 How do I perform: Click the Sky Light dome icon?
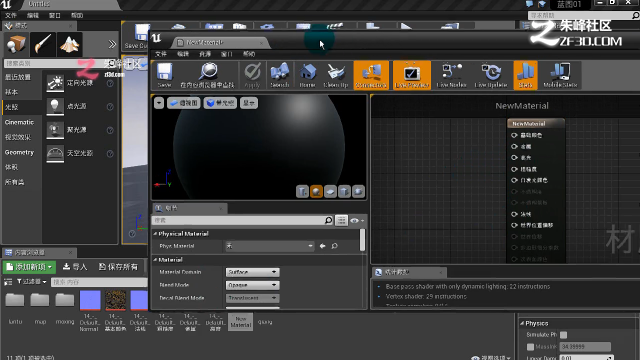click(55, 153)
